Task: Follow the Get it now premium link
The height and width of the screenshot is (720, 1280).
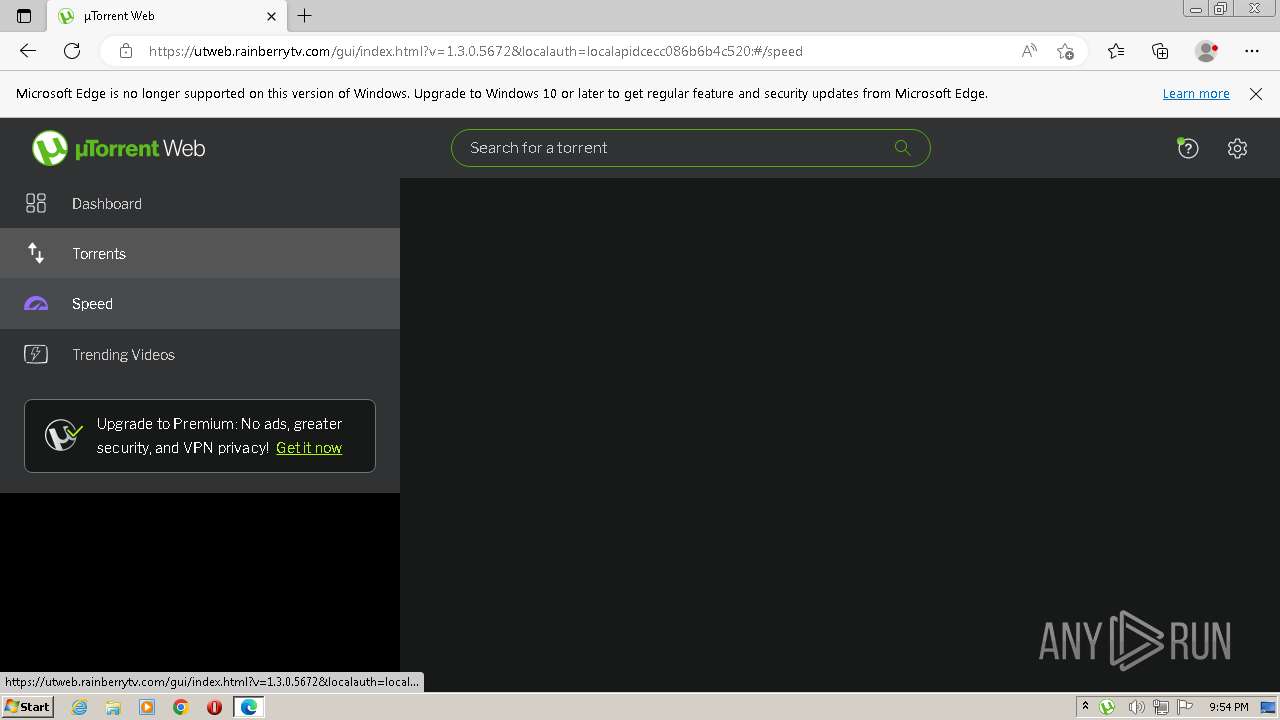Action: pyautogui.click(x=309, y=448)
